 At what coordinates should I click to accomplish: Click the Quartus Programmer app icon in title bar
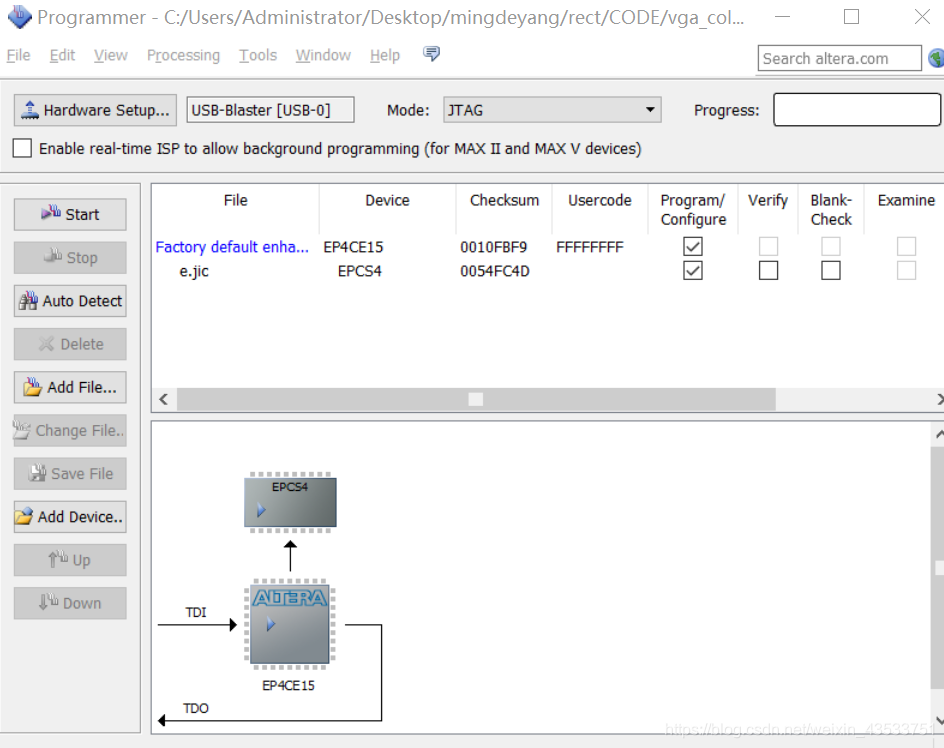pos(19,16)
